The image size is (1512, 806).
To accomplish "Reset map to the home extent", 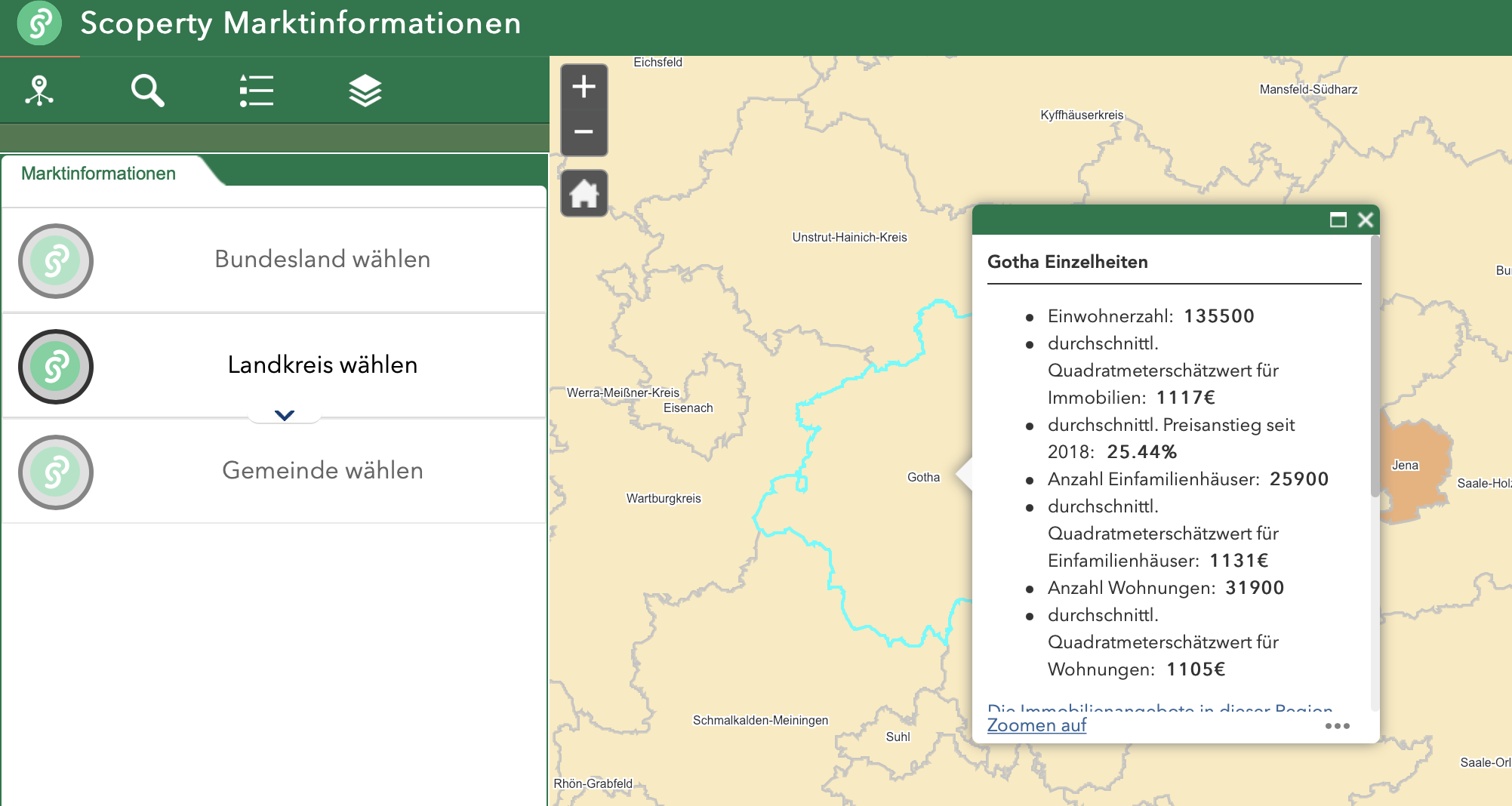I will [x=584, y=193].
